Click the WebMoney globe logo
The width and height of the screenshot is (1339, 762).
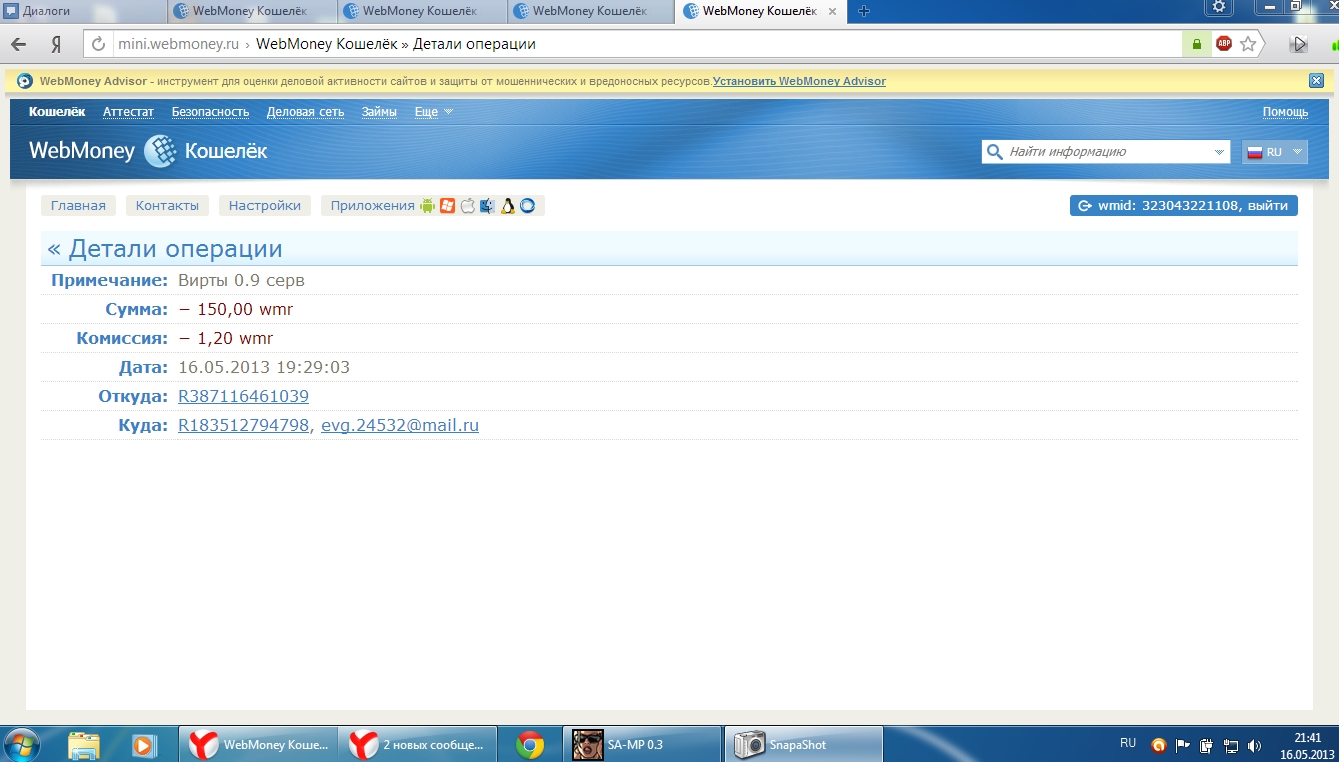[x=160, y=151]
